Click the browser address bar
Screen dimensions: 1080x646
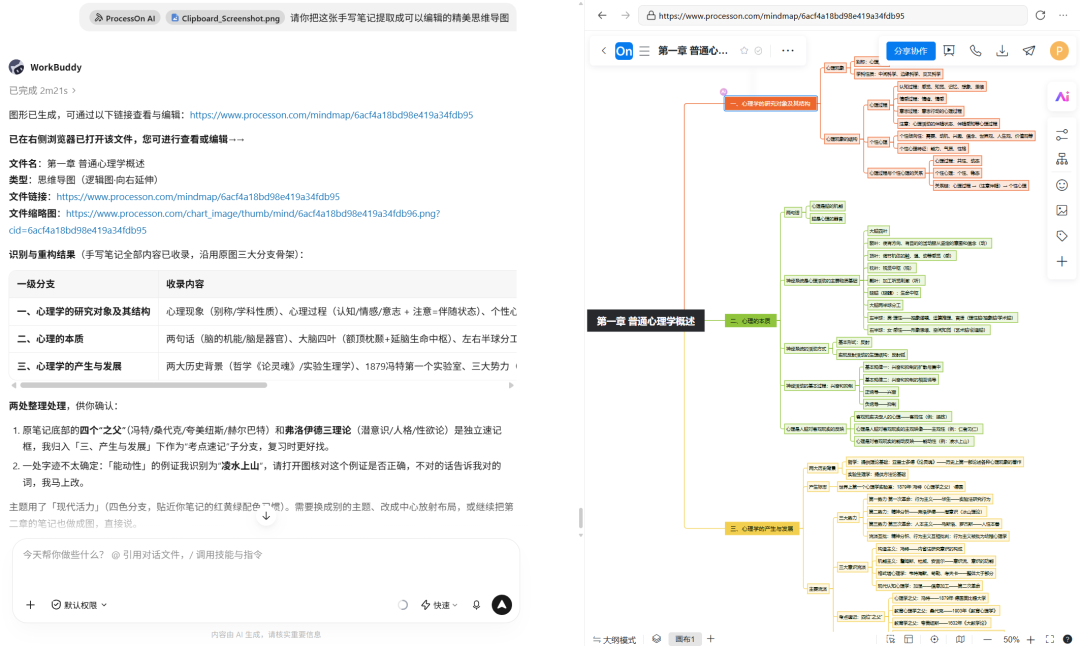coord(832,15)
